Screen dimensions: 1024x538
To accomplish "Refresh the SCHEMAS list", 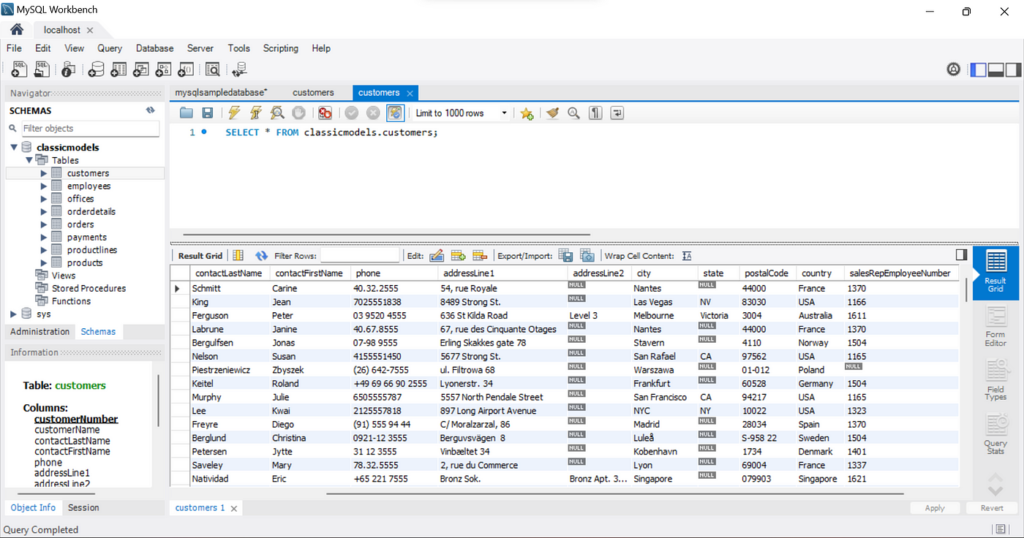I will point(150,111).
